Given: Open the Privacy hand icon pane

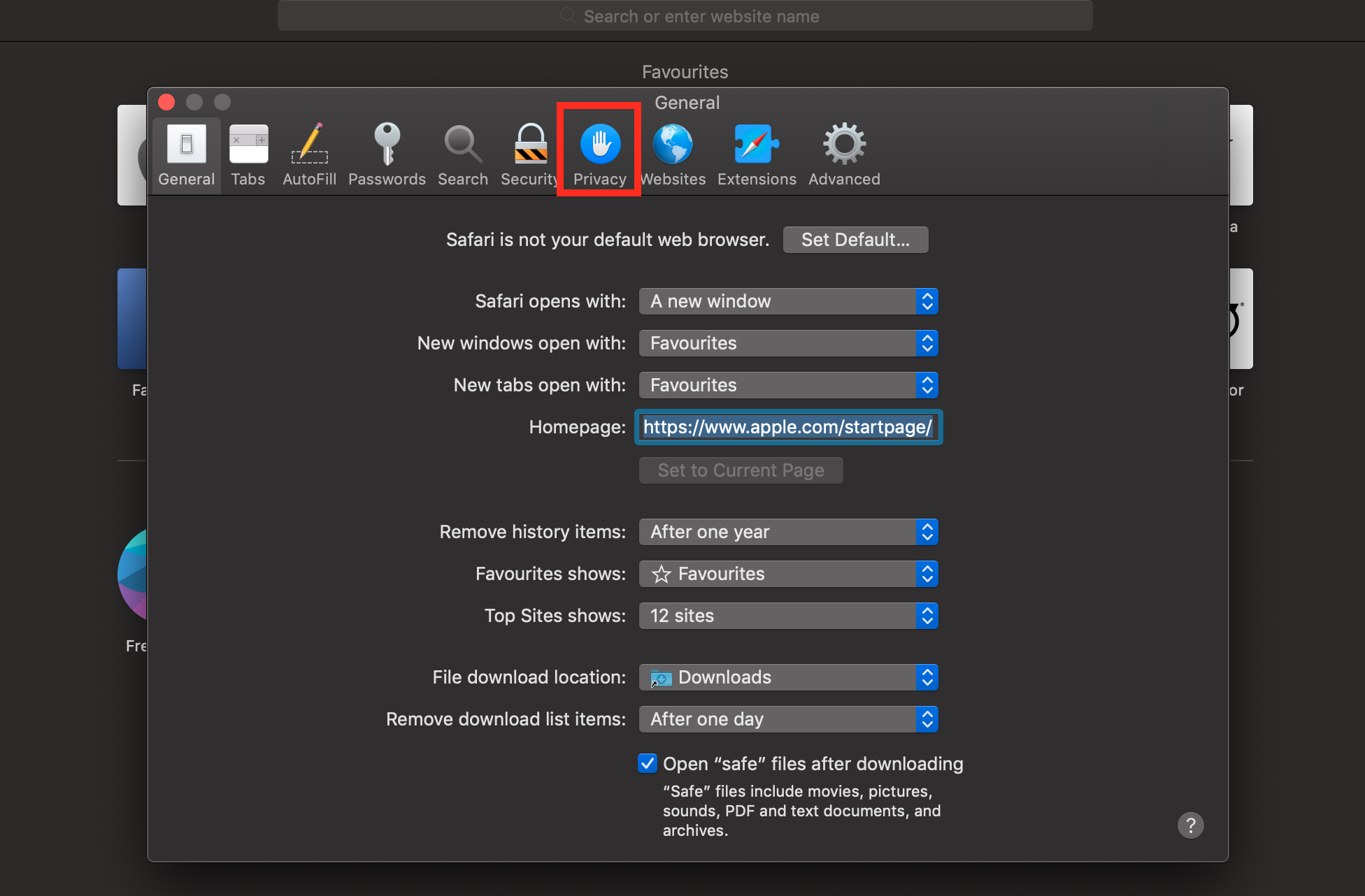Looking at the screenshot, I should point(600,154).
